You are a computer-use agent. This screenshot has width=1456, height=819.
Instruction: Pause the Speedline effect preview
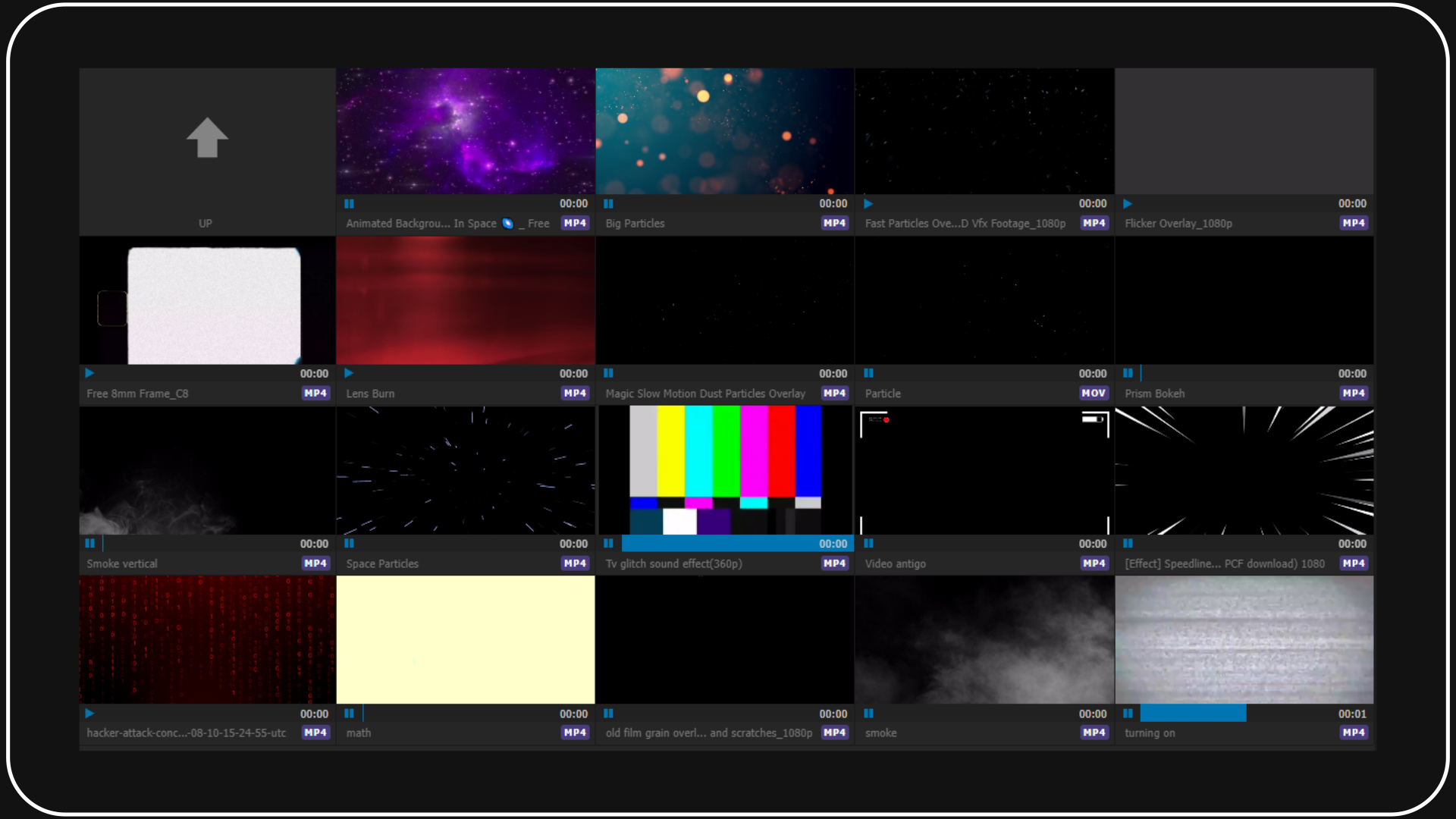(1128, 543)
